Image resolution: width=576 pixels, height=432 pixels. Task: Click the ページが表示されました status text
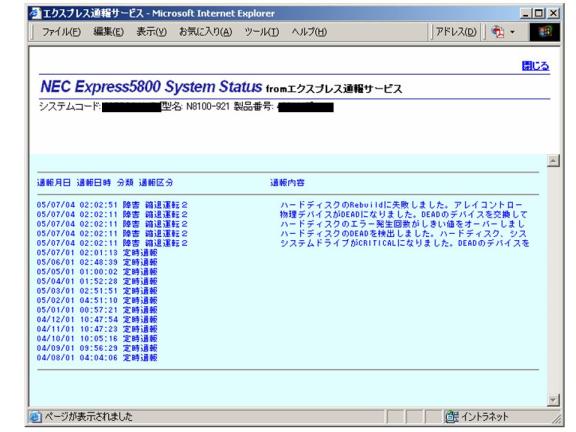coord(89,417)
